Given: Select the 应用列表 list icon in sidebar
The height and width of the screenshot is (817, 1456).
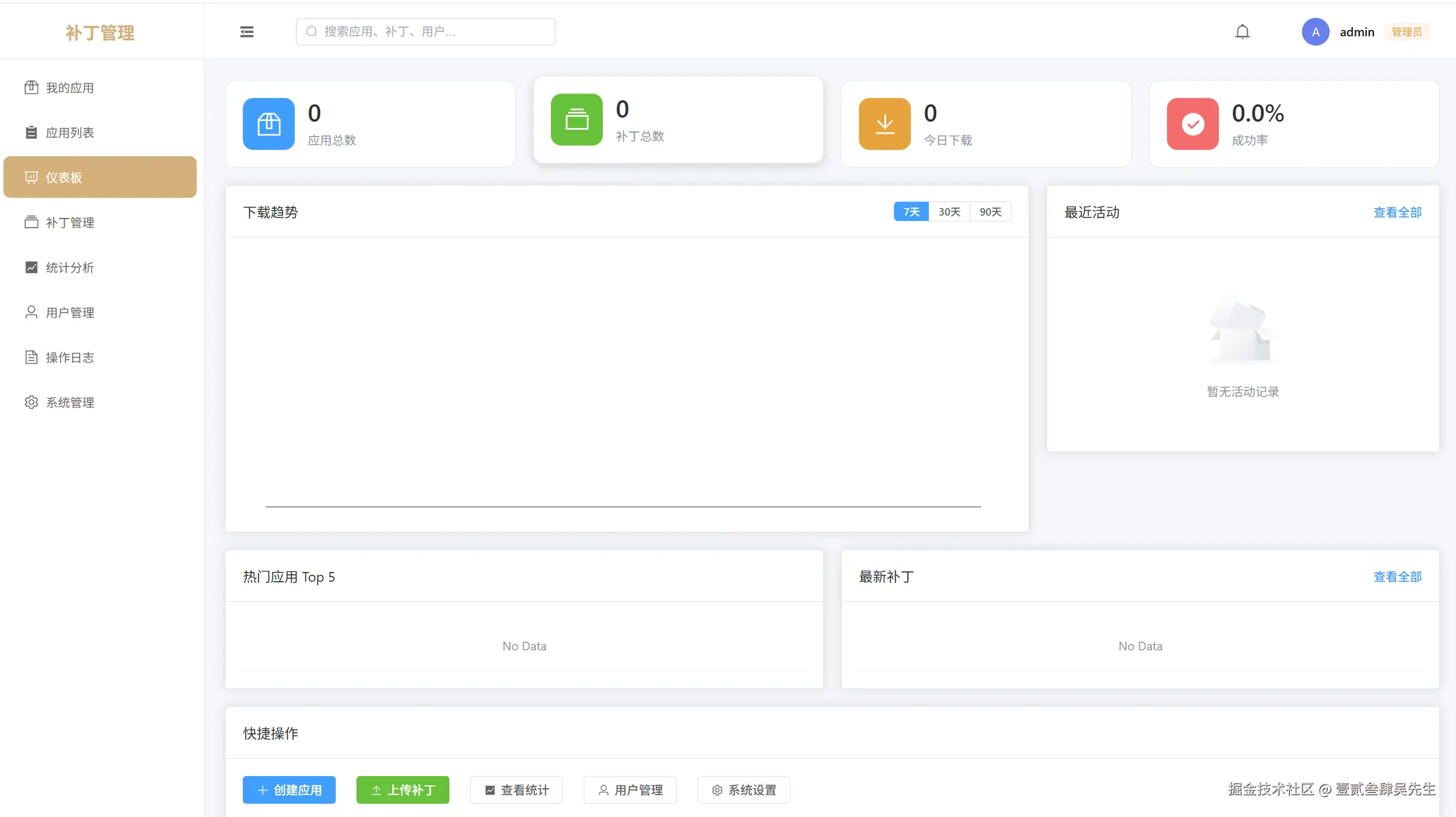Looking at the screenshot, I should coord(32,132).
